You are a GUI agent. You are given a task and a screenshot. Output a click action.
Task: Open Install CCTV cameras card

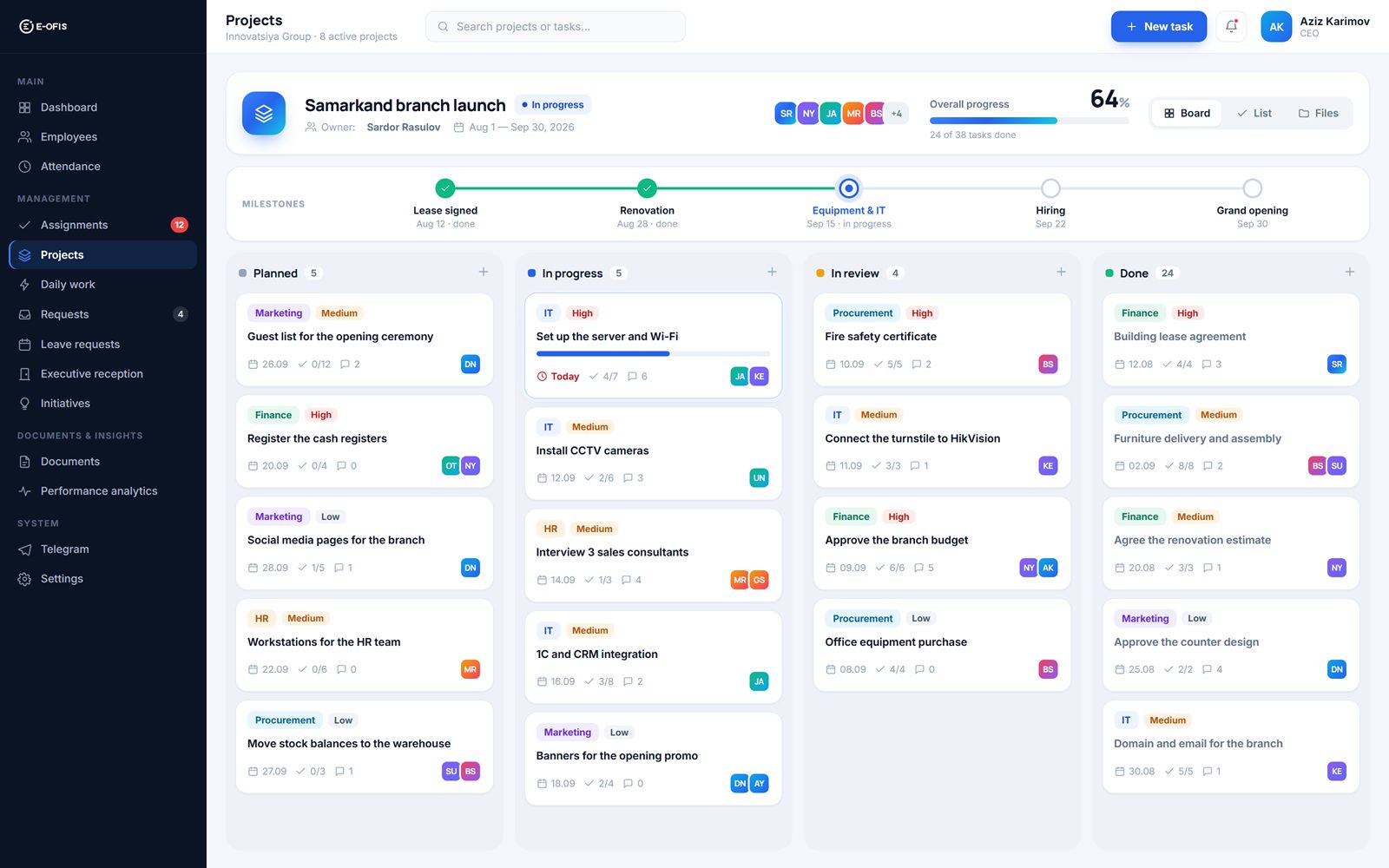tap(653, 453)
